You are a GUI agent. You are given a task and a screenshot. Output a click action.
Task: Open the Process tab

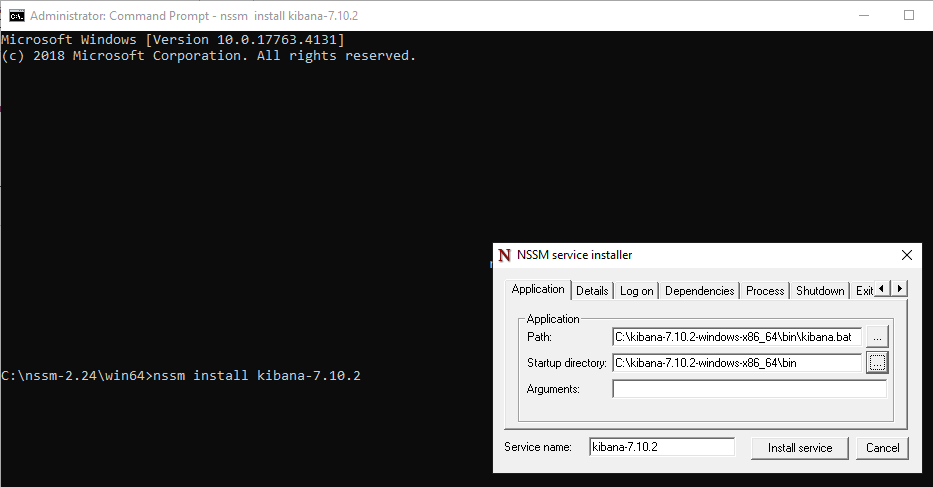click(x=765, y=291)
